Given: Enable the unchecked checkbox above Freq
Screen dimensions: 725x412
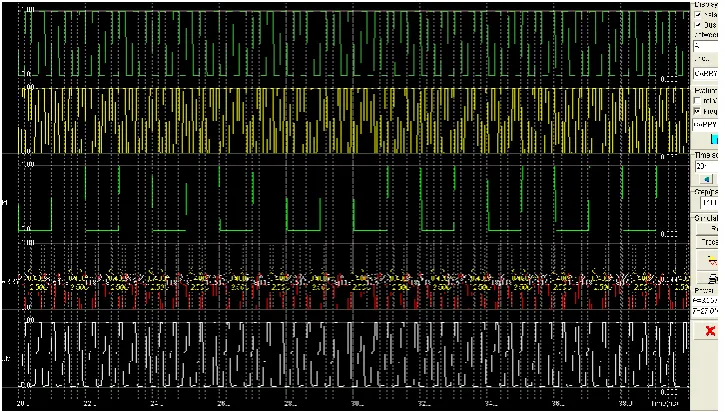Looking at the screenshot, I should pyautogui.click(x=697, y=100).
